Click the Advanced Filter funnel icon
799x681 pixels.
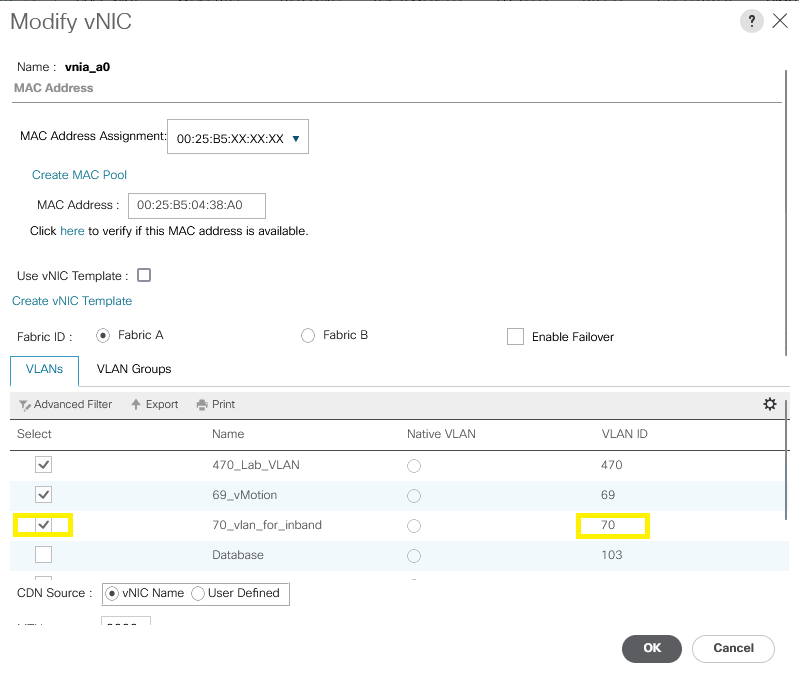(24, 405)
